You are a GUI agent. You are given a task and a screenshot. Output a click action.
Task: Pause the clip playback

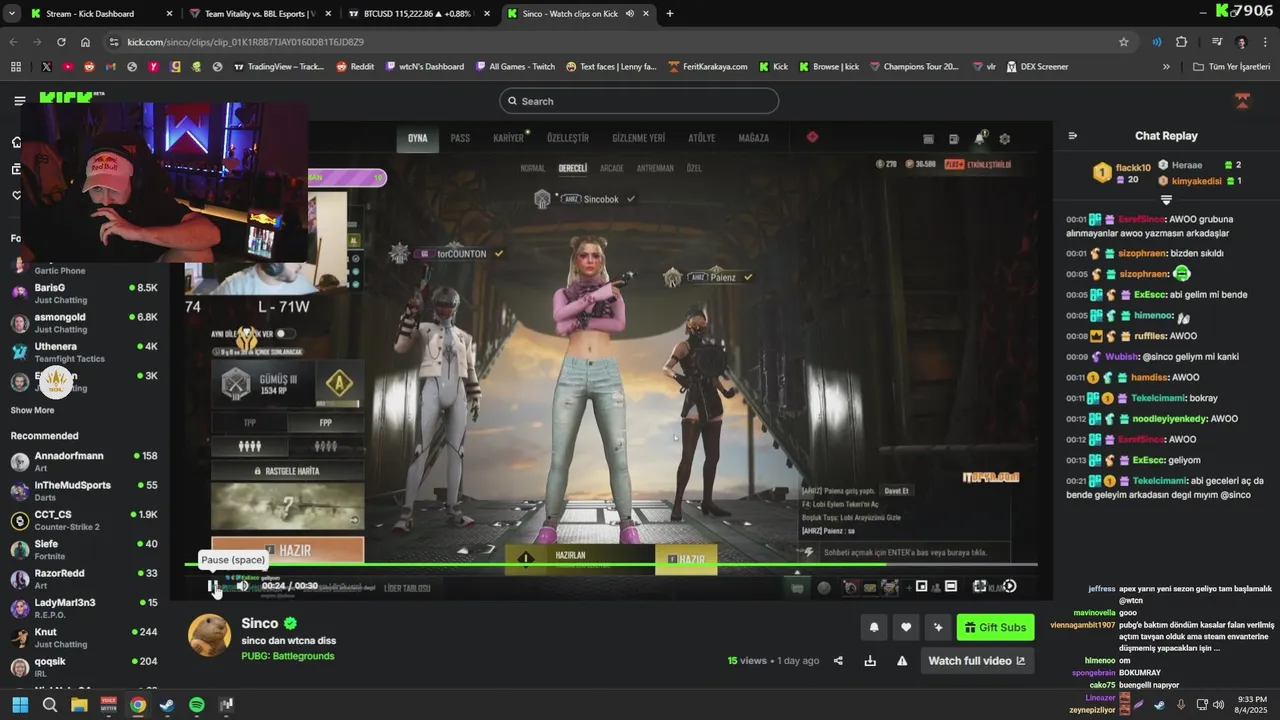(x=212, y=586)
